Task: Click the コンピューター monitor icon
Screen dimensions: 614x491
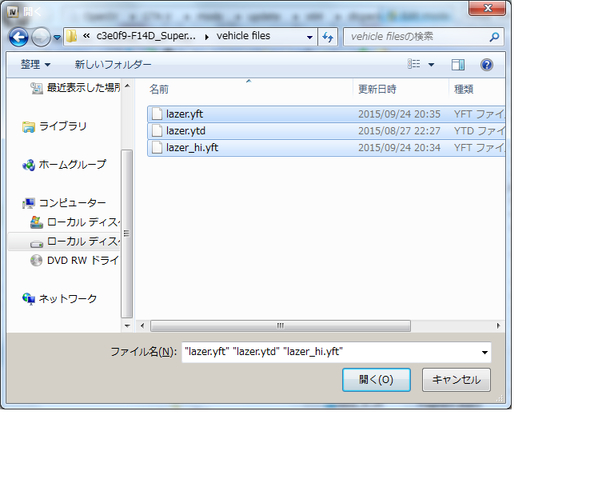Action: point(29,203)
